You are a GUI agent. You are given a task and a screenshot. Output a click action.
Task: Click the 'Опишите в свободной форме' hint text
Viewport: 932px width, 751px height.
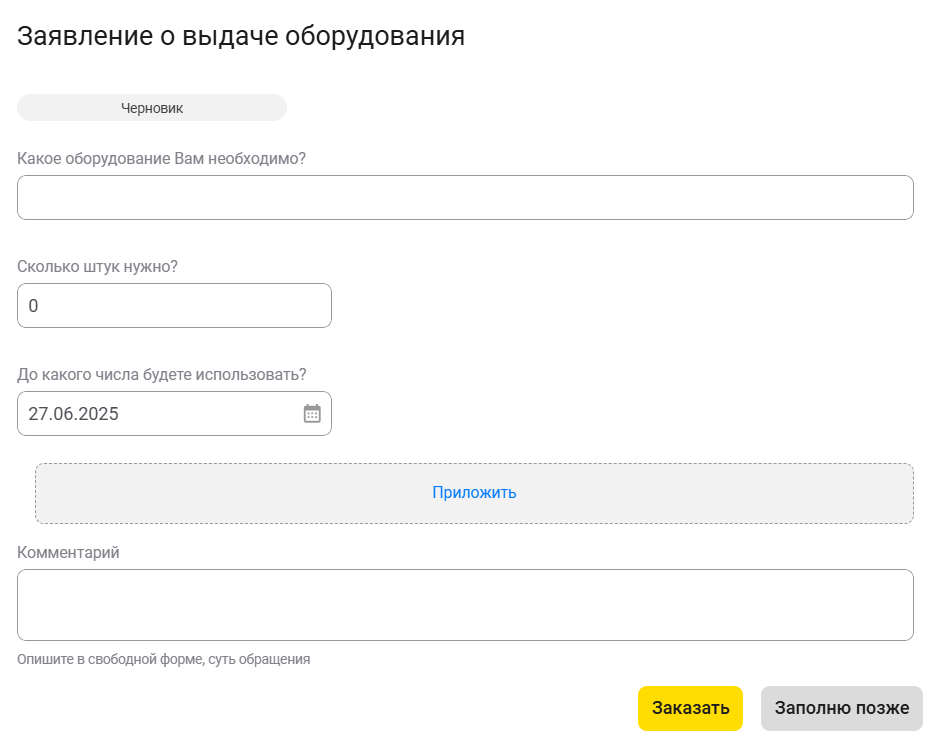(x=164, y=660)
